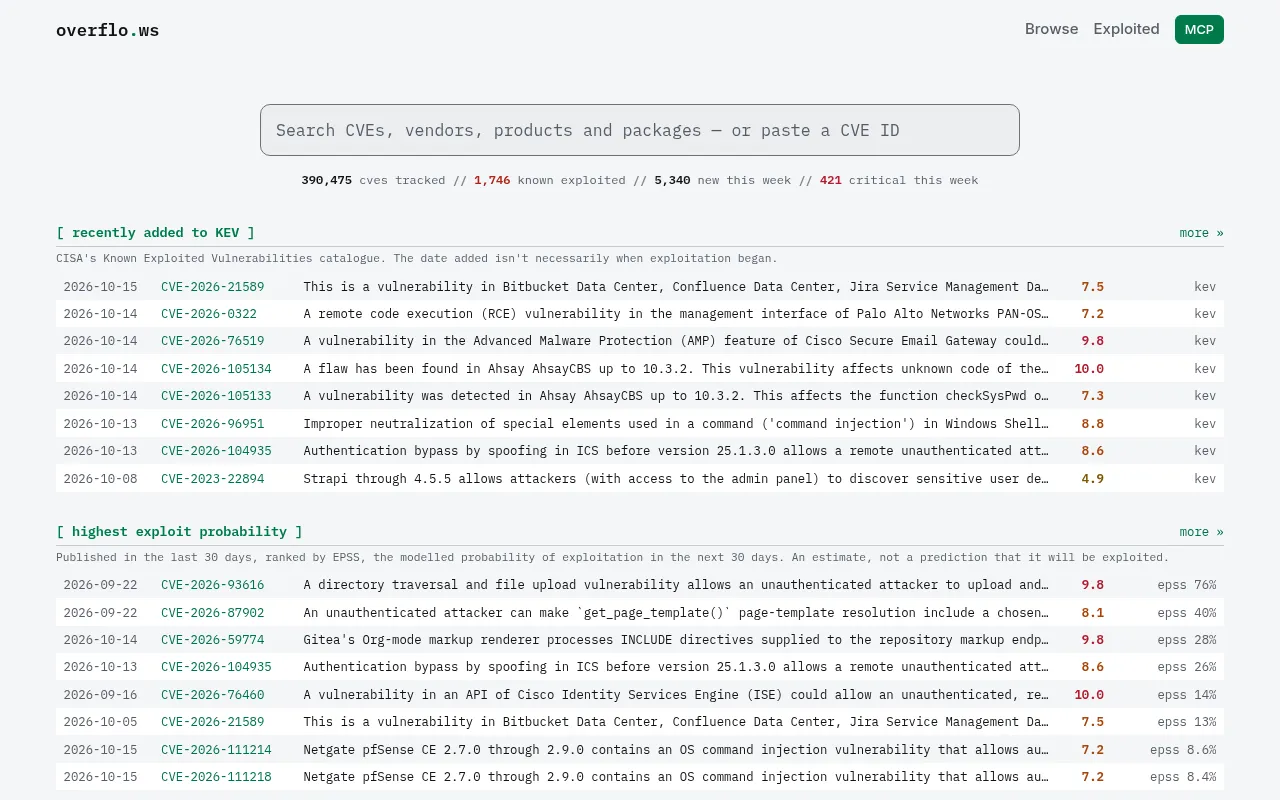View CVE-2026-105134
The height and width of the screenshot is (800, 1280).
click(x=216, y=369)
